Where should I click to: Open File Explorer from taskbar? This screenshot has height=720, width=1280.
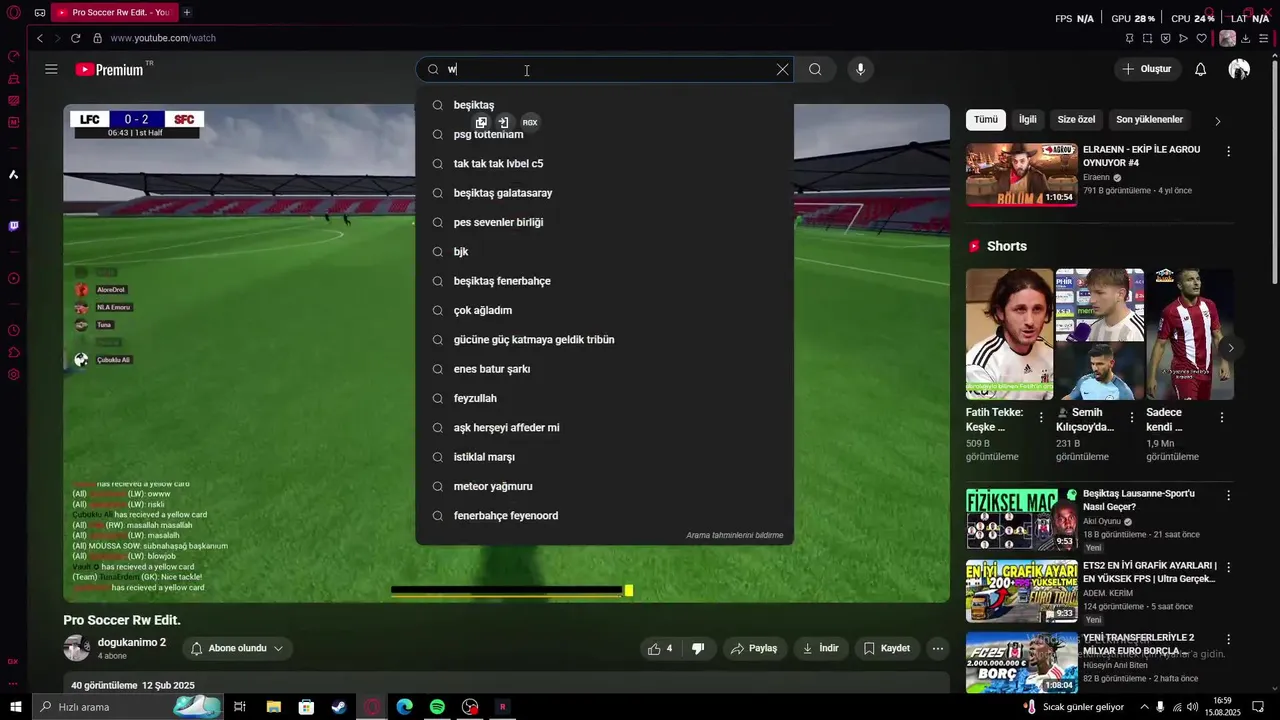point(273,707)
